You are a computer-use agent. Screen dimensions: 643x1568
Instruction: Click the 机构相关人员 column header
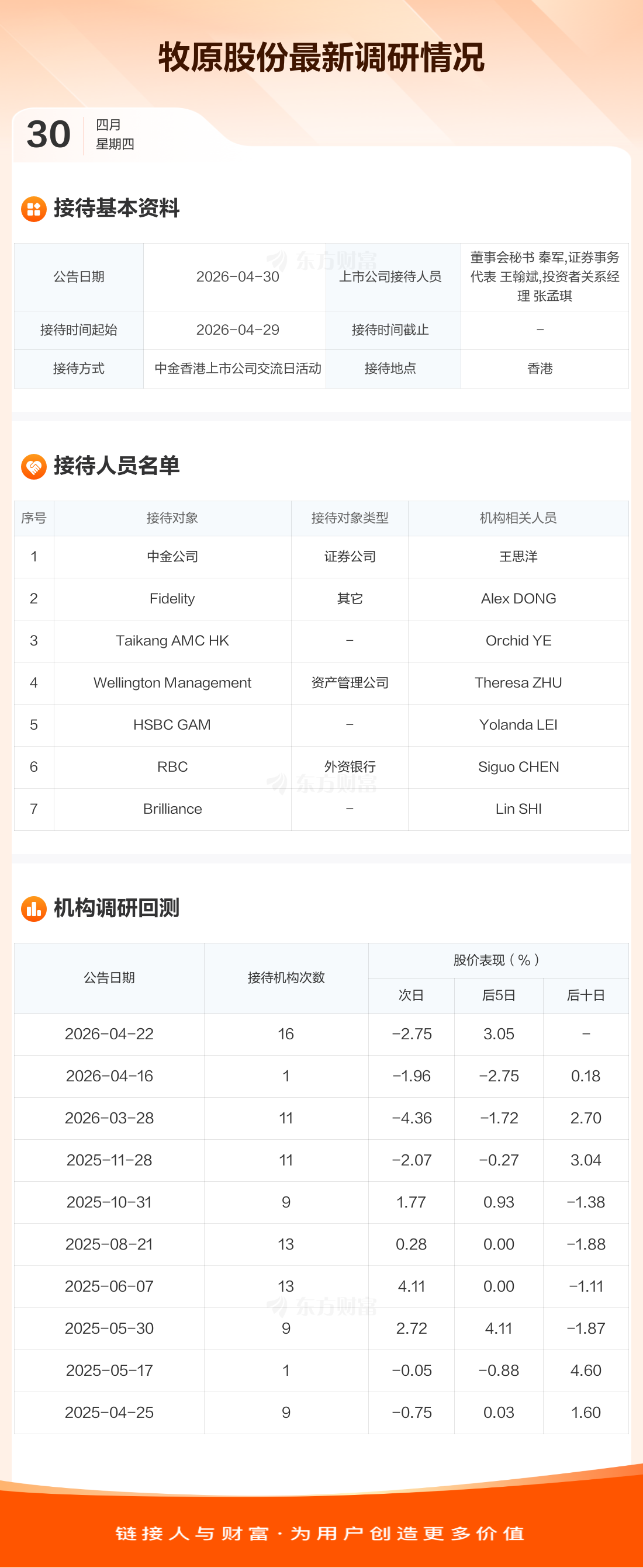pos(517,518)
